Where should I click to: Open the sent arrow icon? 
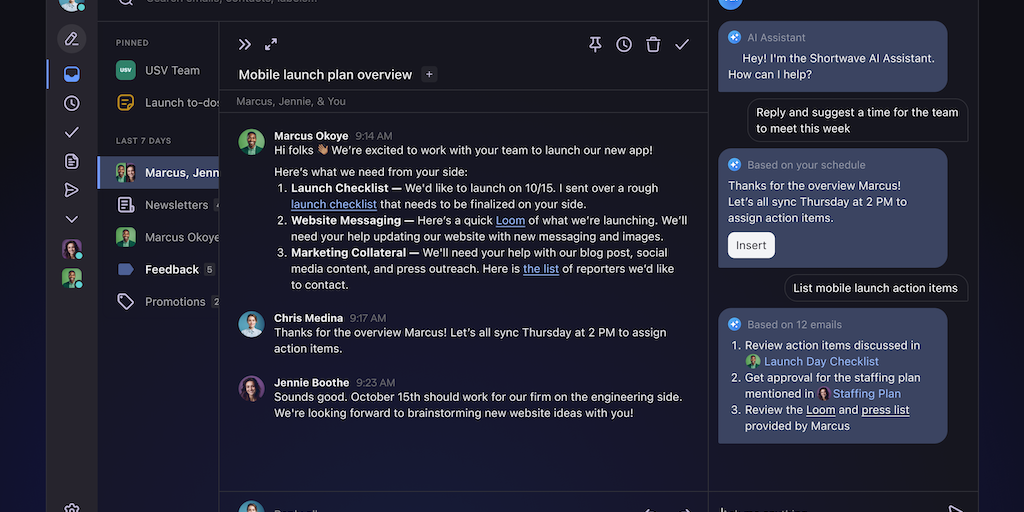(71, 190)
